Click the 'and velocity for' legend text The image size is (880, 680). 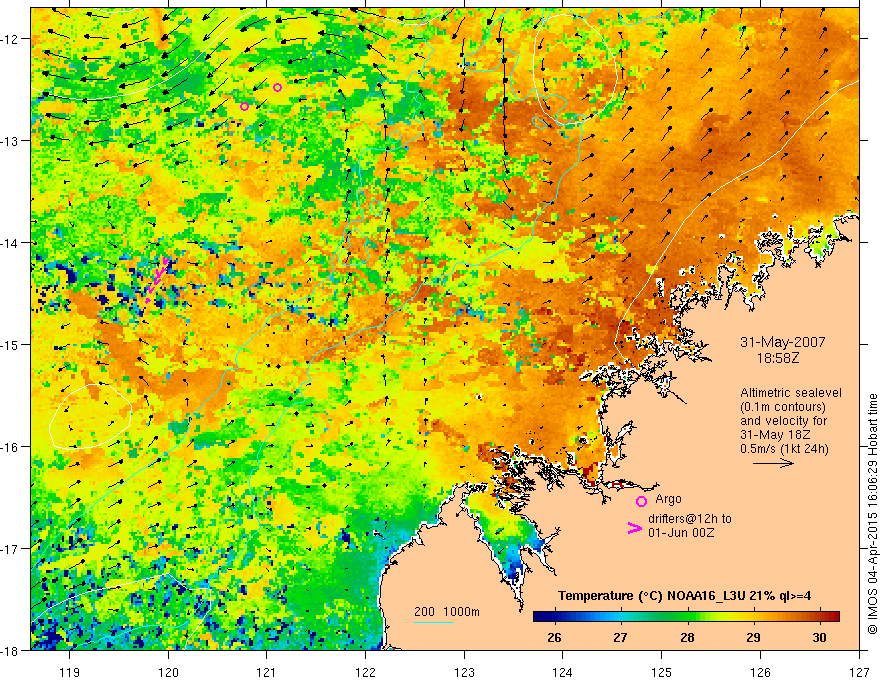(x=783, y=421)
